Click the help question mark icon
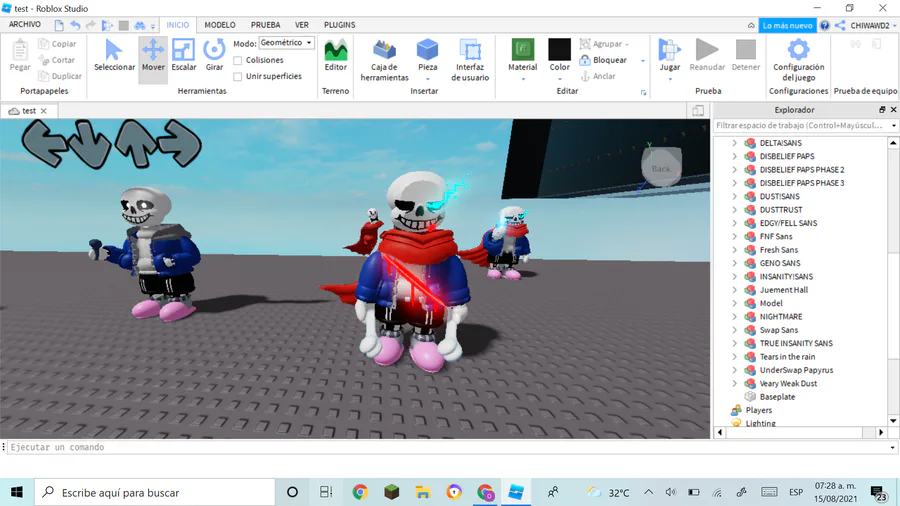900x506 pixels. (824, 25)
